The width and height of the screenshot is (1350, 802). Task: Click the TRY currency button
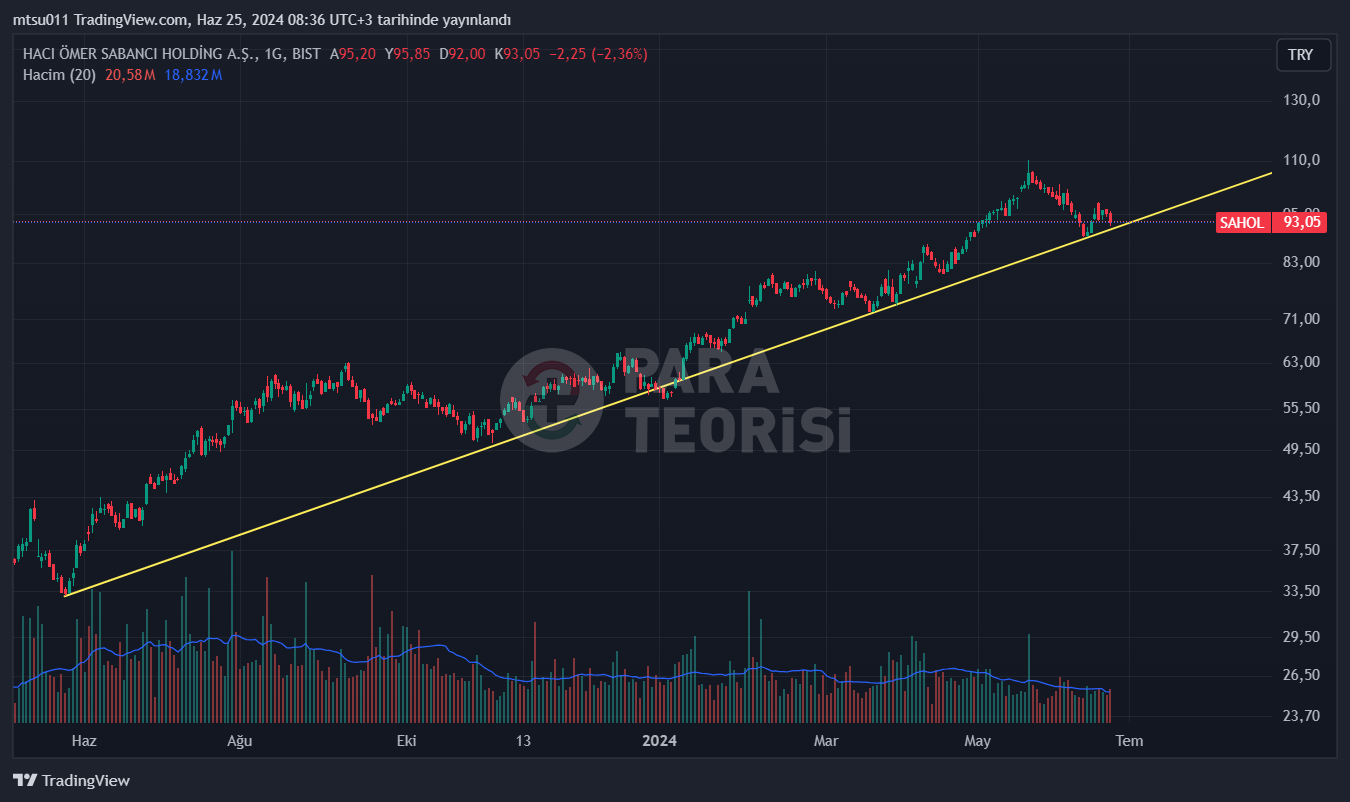tap(1303, 55)
